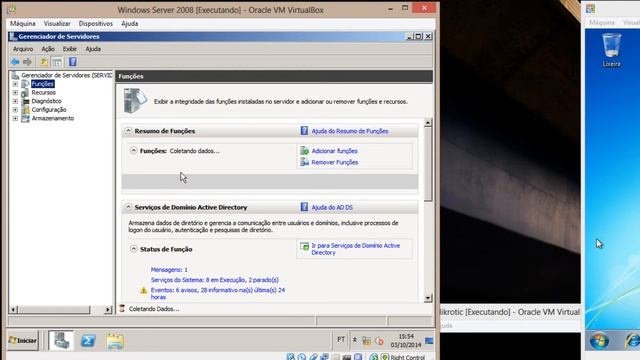Expand the Armazenamento tree node
Screen dimensions: 640x360
15,118
